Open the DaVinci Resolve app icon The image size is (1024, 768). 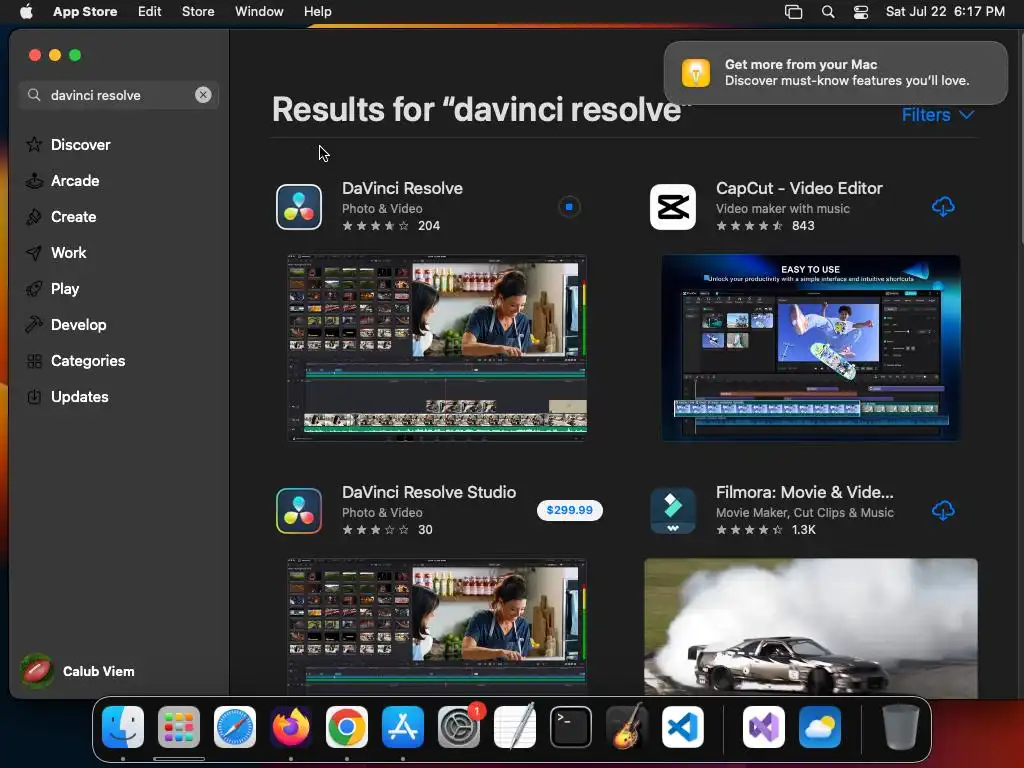click(x=299, y=207)
